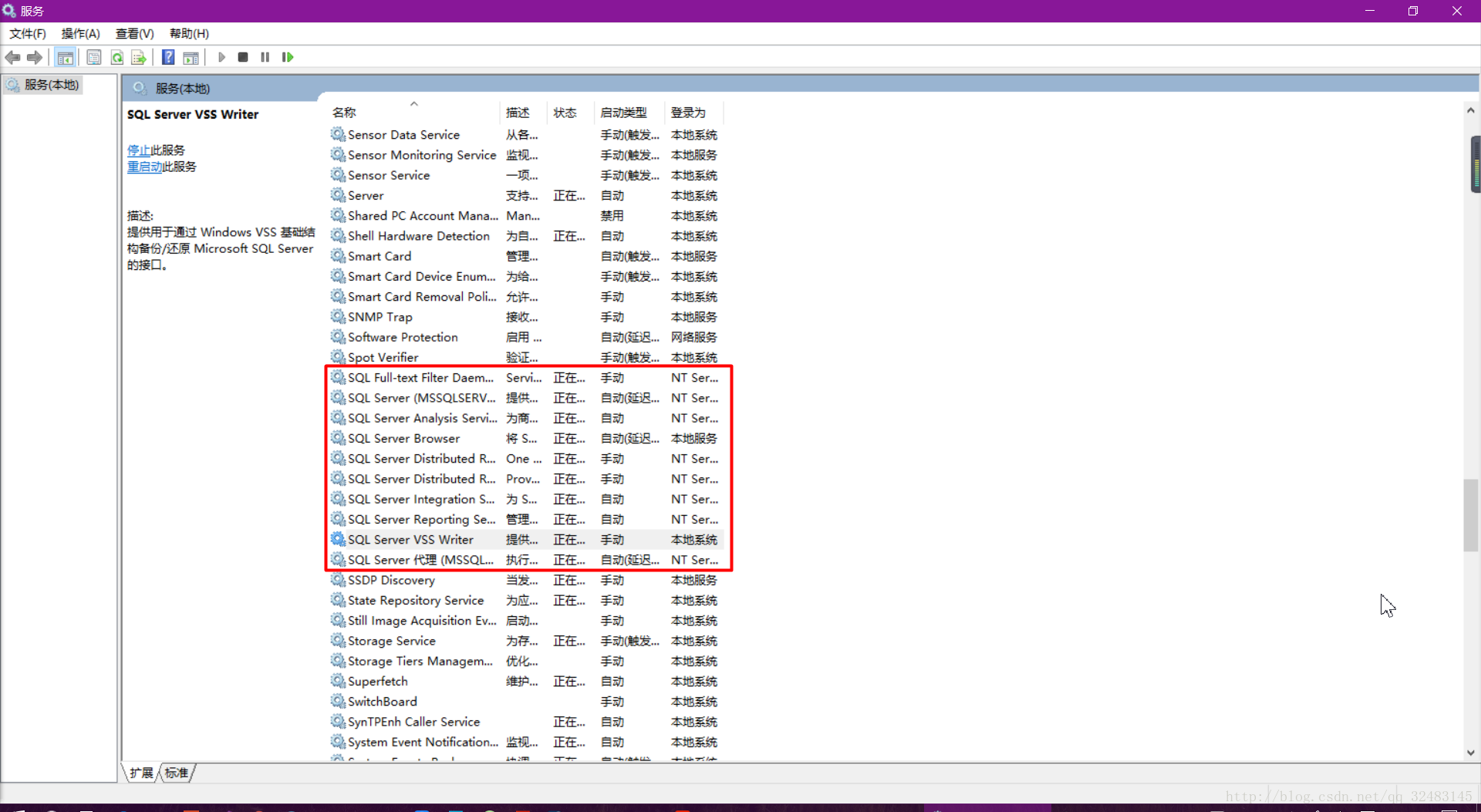Click the 停止 link to stop service
1481x812 pixels.
click(139, 150)
